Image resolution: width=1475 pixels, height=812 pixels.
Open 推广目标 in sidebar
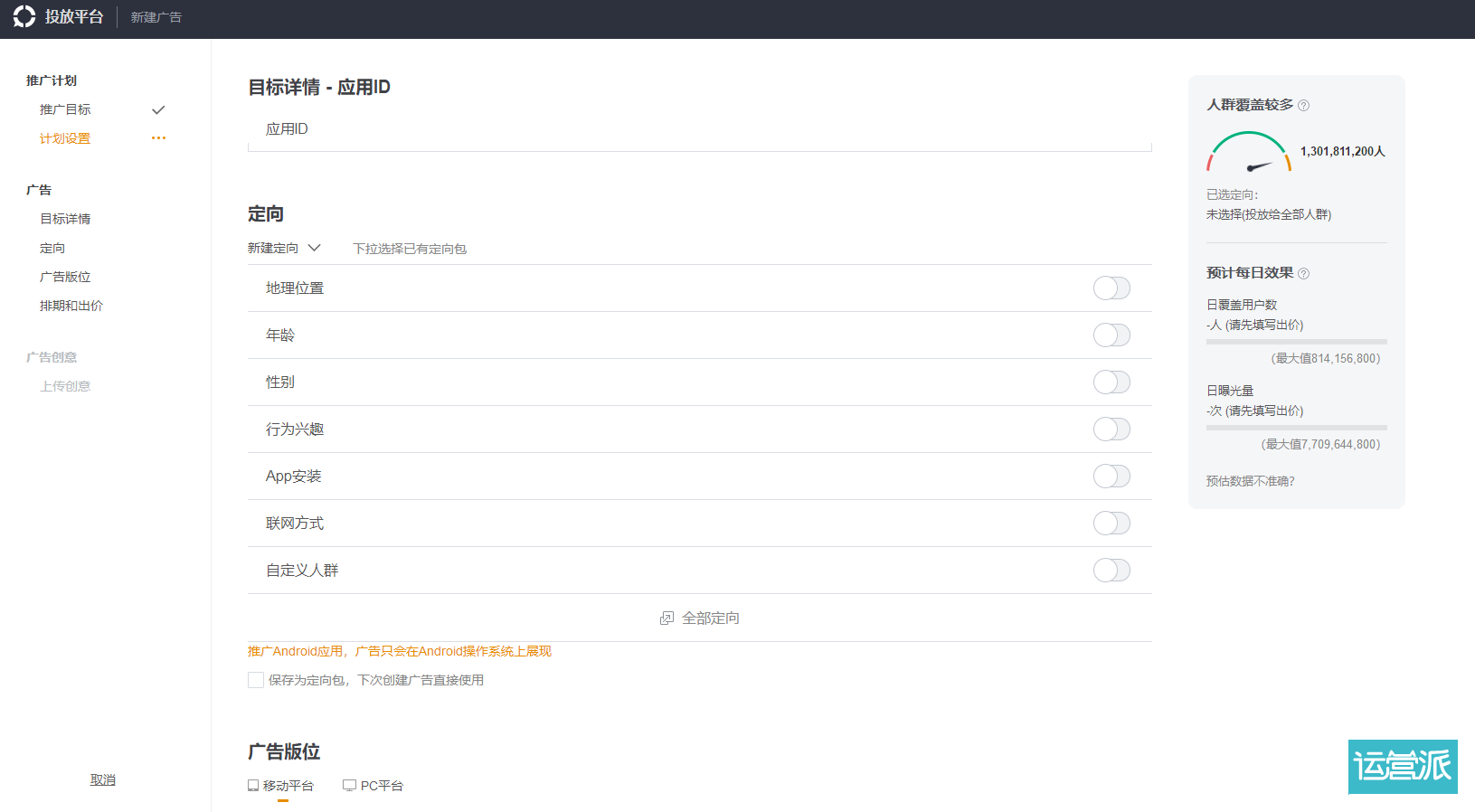point(65,109)
